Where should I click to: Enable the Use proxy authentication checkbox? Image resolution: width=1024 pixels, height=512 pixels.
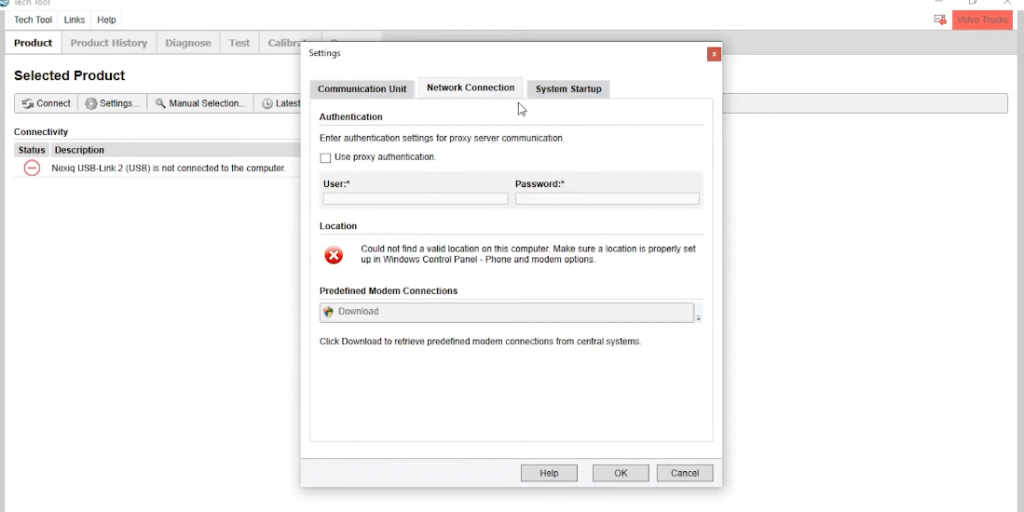[x=325, y=158]
